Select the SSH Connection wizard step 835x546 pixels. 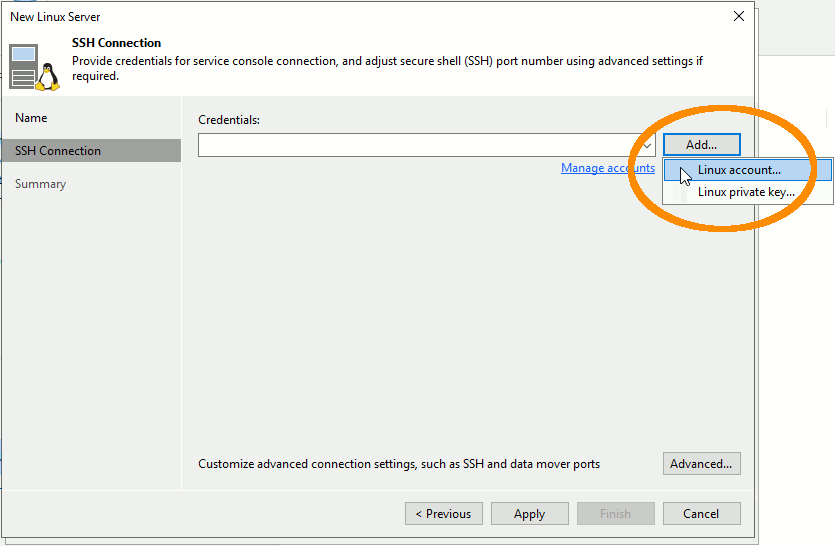58,151
